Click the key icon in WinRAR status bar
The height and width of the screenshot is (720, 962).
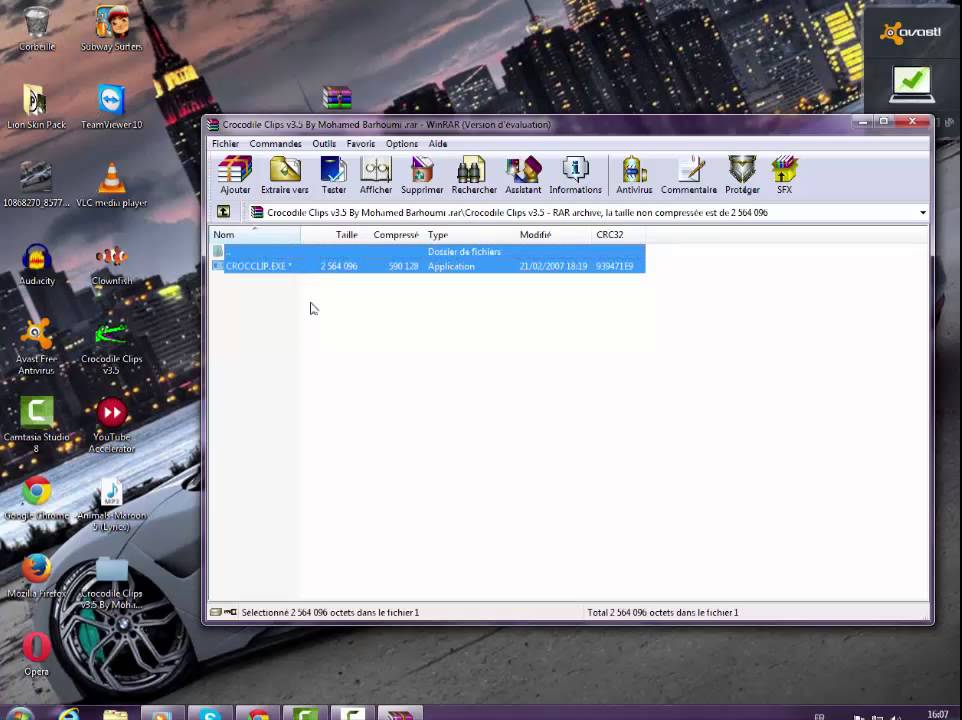pos(230,612)
